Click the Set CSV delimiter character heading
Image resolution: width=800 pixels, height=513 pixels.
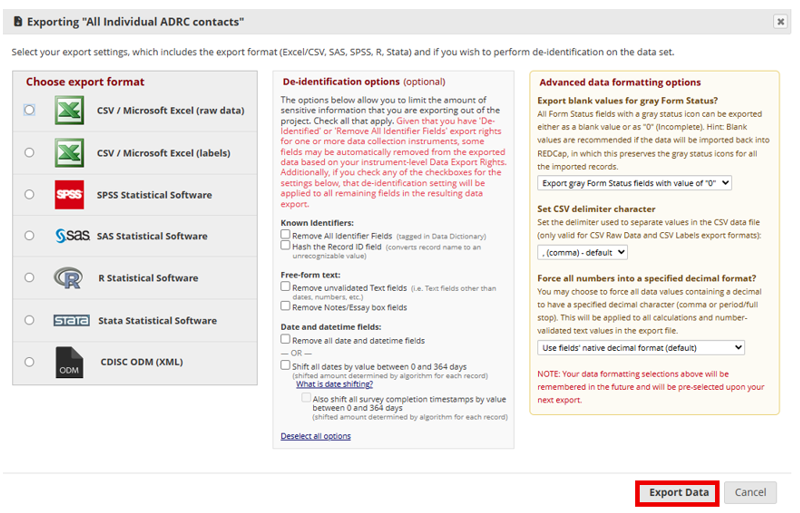596,209
